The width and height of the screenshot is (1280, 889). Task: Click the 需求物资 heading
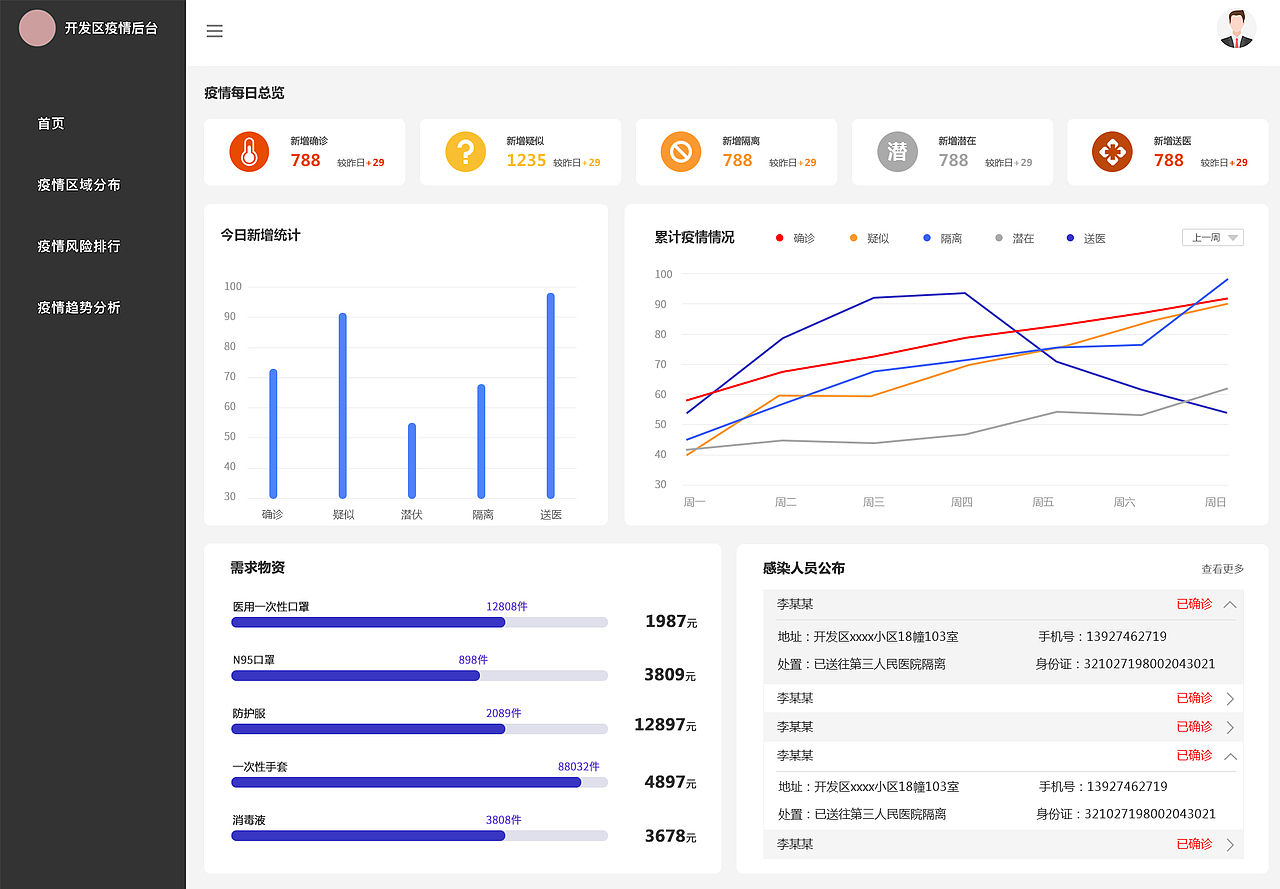coord(257,567)
